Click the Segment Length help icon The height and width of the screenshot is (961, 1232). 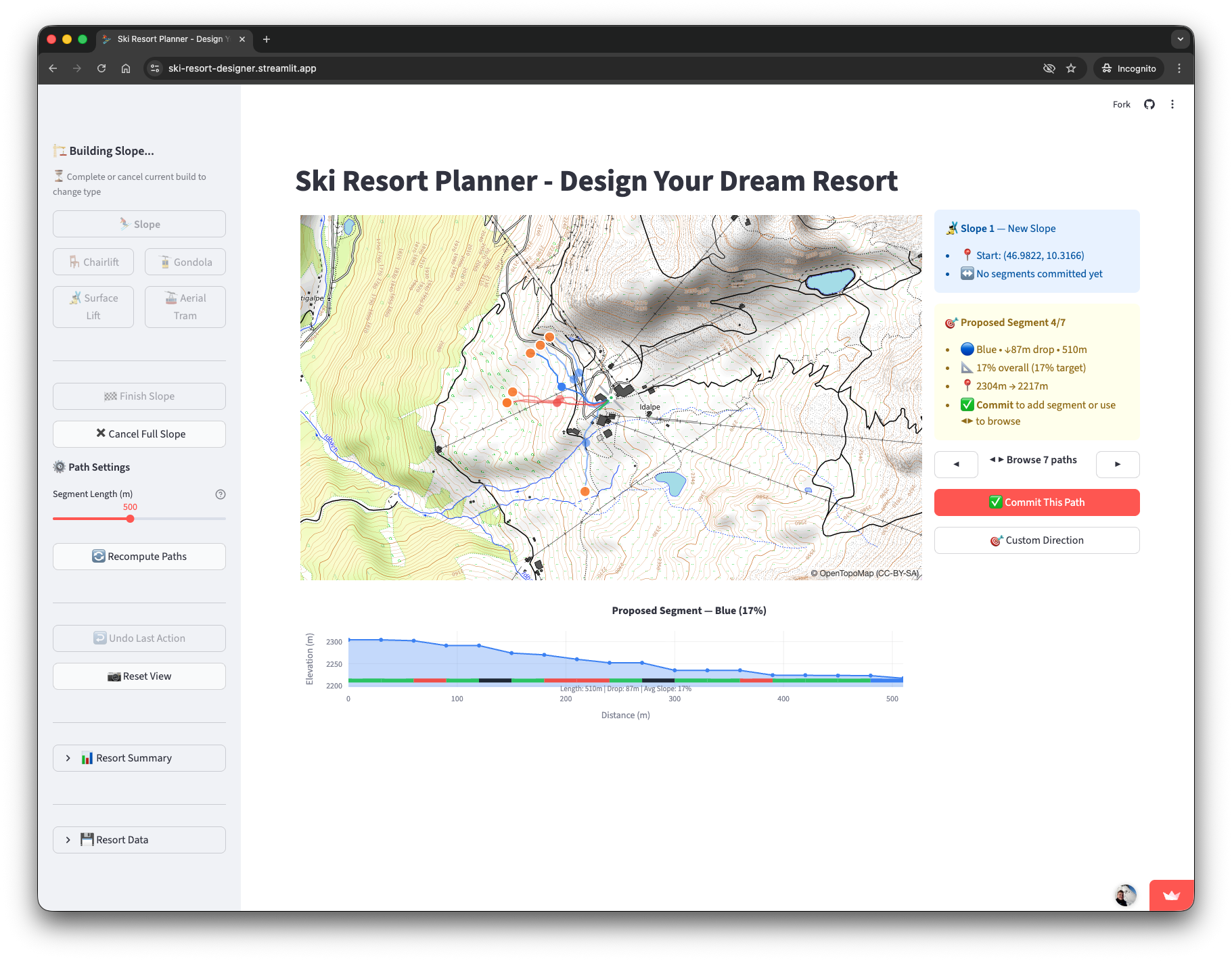(x=220, y=494)
